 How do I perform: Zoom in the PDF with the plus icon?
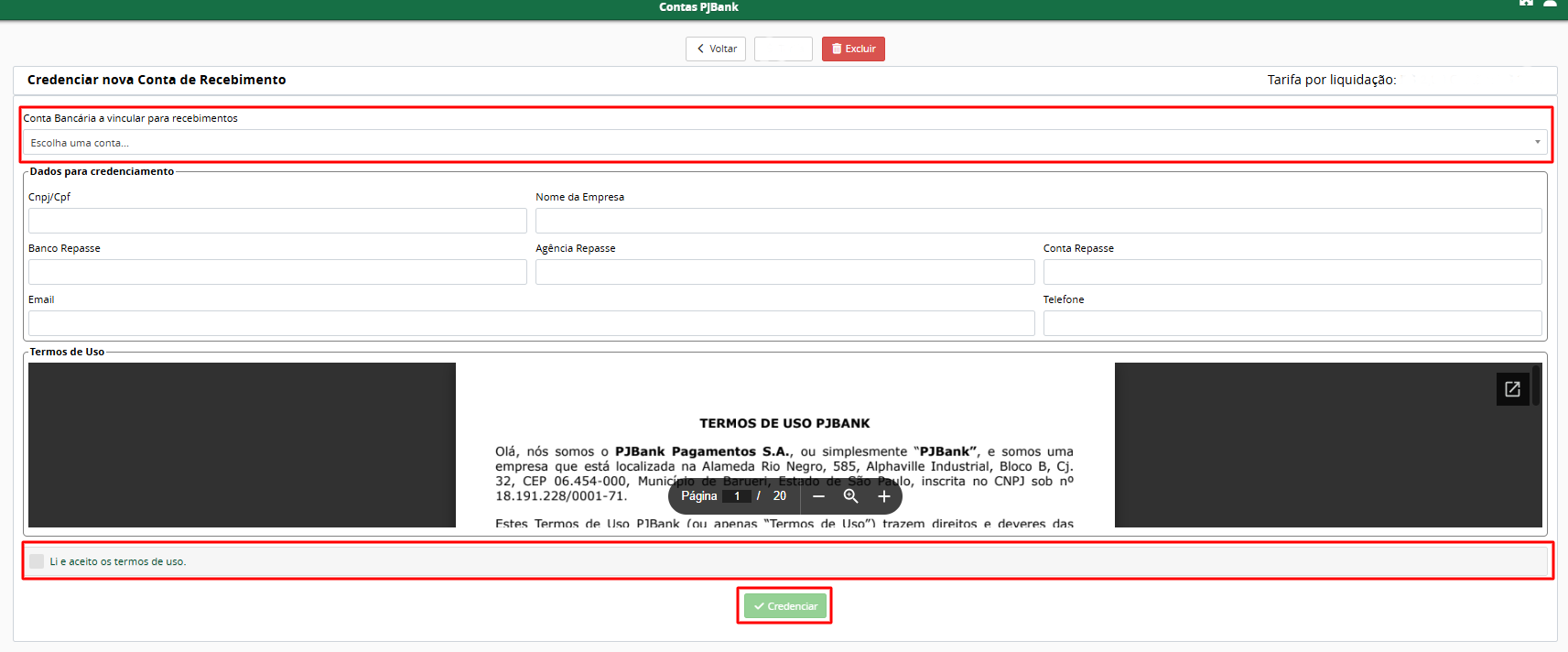883,496
